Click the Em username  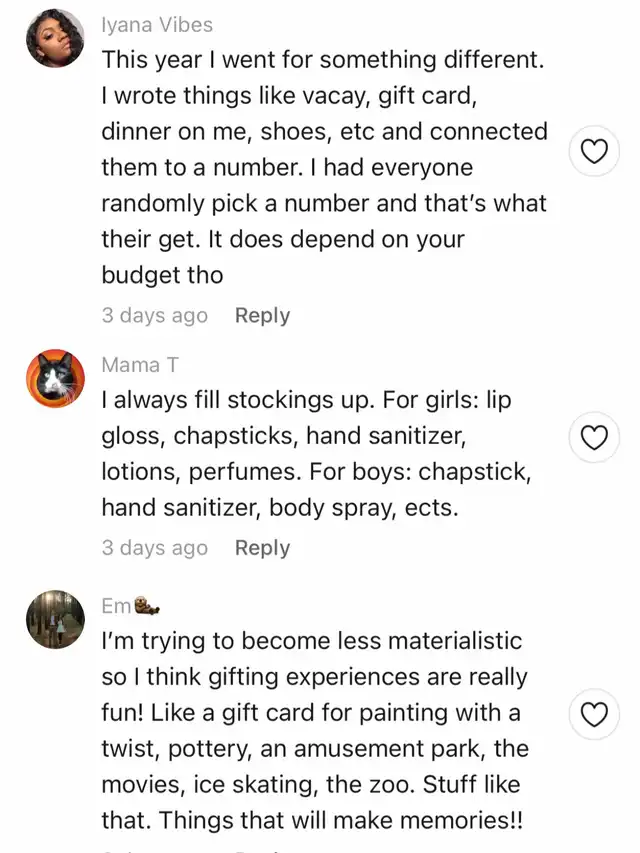116,606
